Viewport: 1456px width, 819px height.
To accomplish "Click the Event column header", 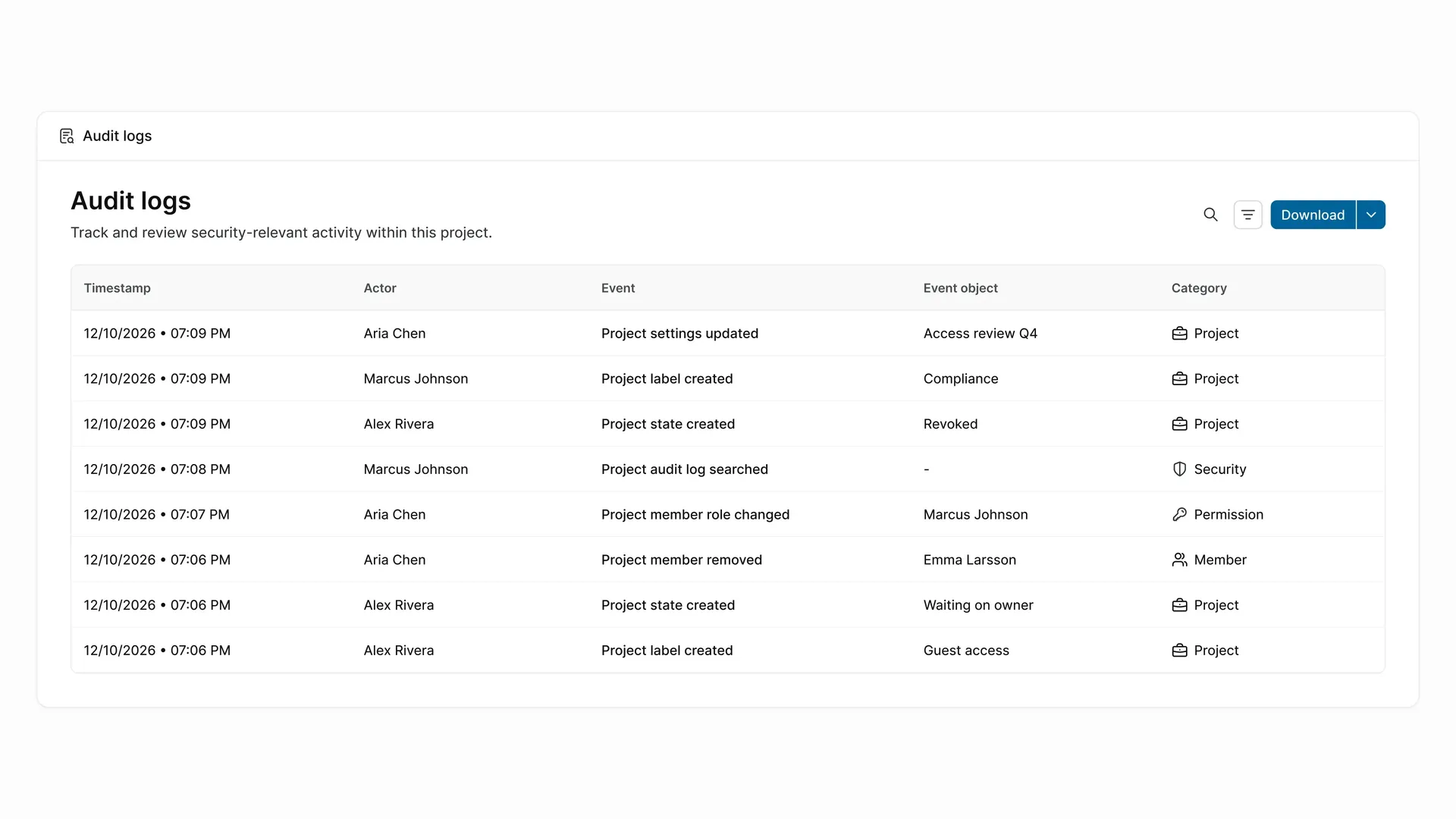I will [x=618, y=288].
